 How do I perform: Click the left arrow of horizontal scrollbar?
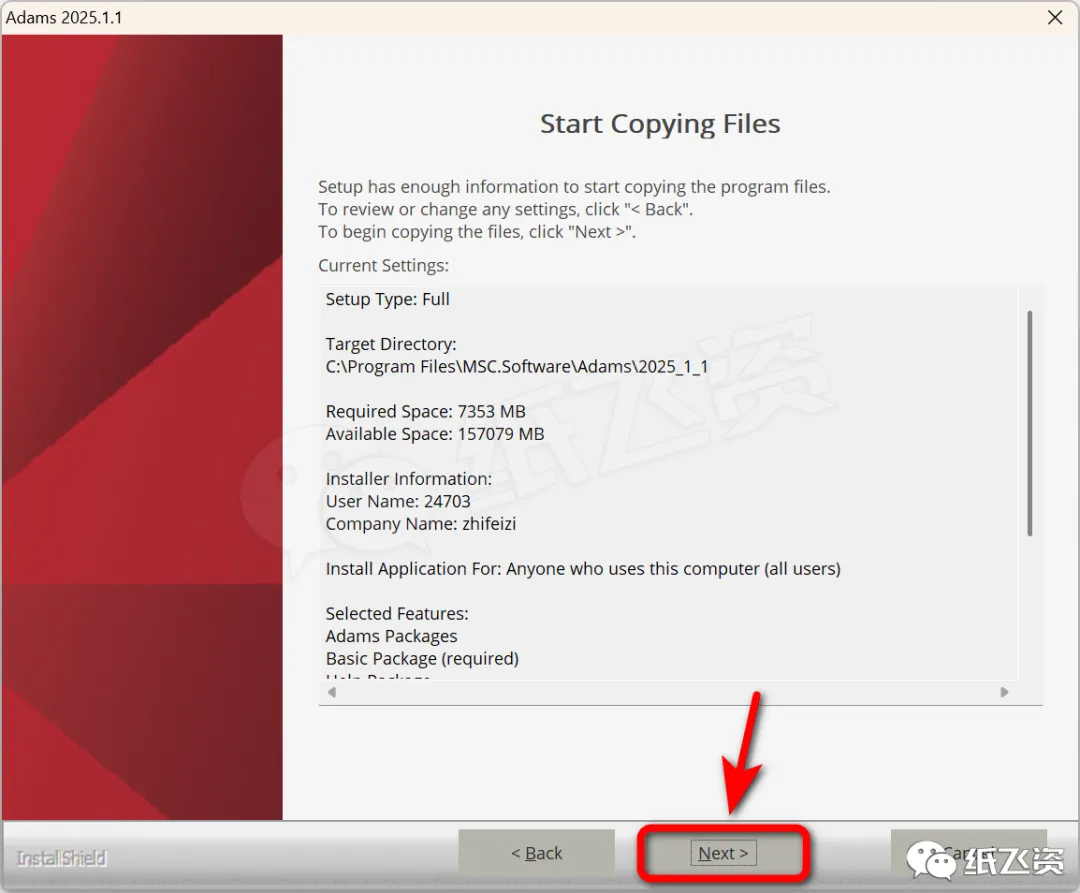point(332,692)
